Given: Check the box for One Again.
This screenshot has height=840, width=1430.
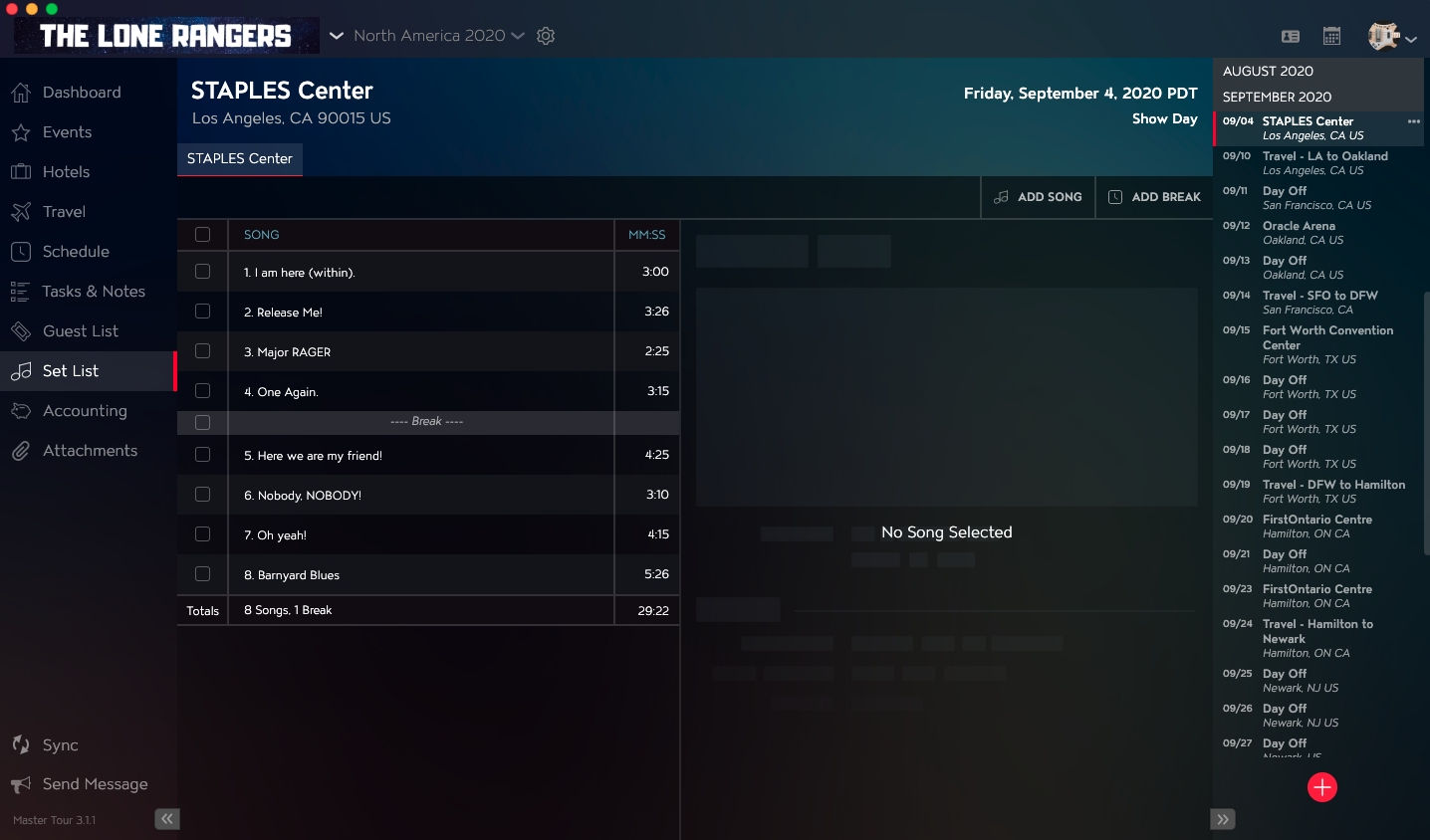Looking at the screenshot, I should pyautogui.click(x=203, y=391).
